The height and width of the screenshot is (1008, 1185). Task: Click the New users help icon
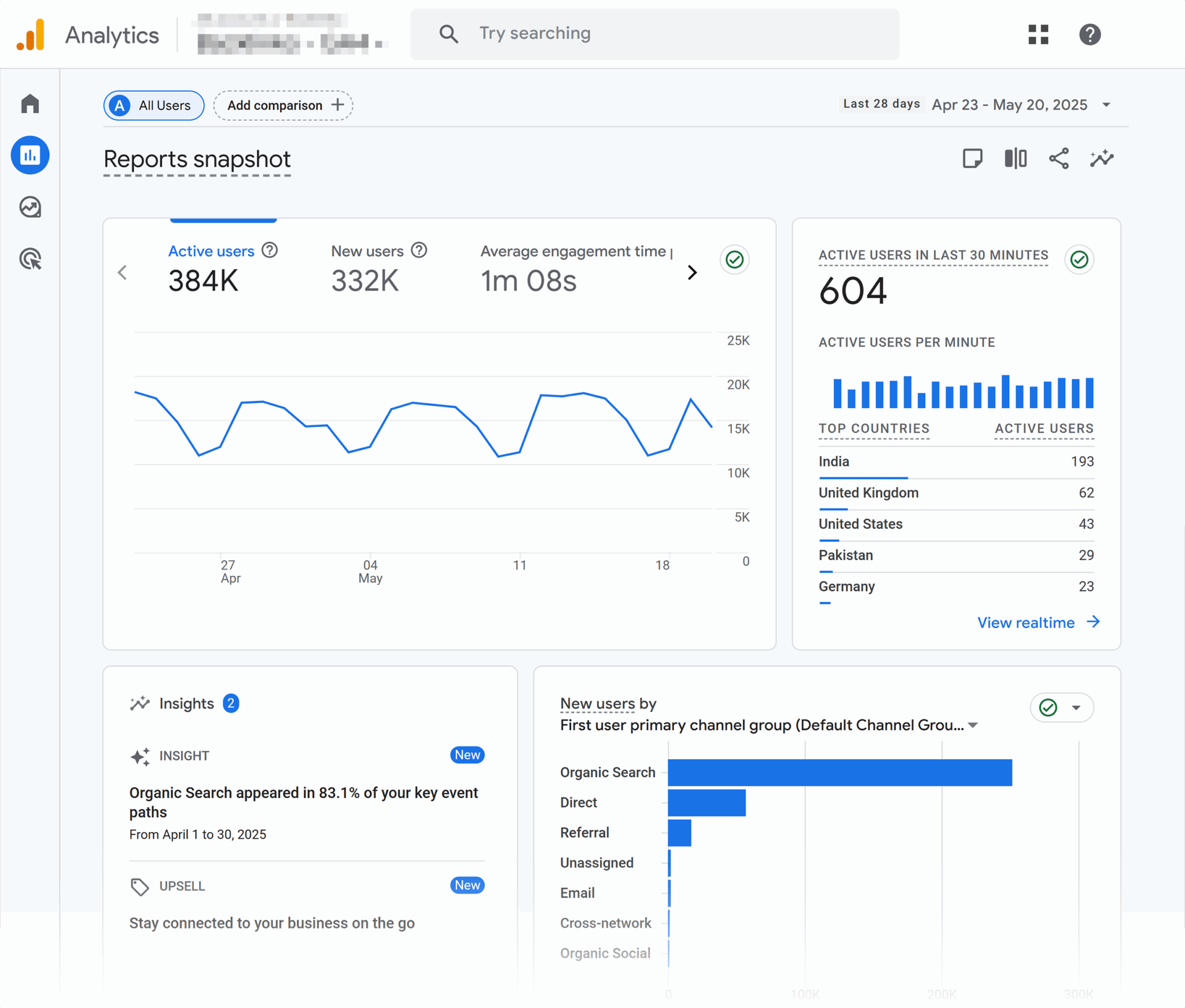[x=419, y=250]
